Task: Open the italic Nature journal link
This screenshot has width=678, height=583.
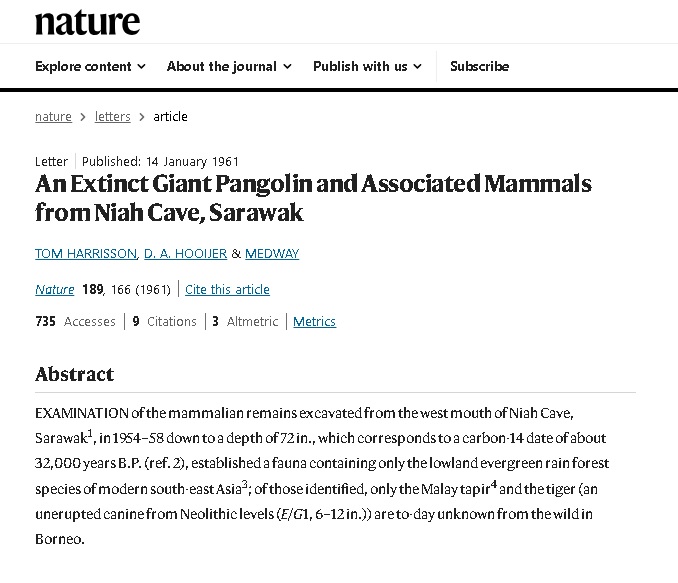Action: tap(55, 289)
